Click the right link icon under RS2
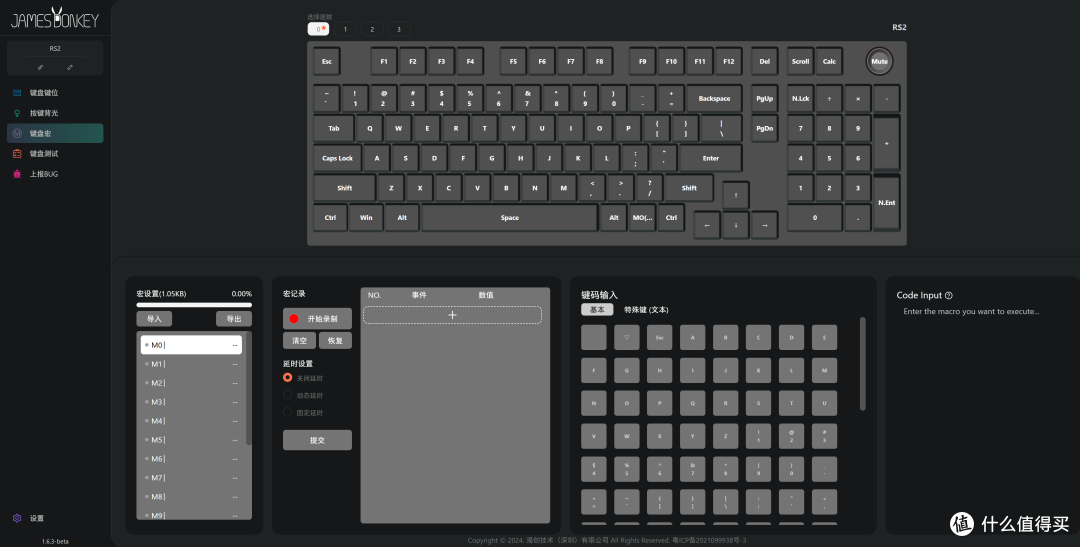Image resolution: width=1080 pixels, height=547 pixels. tap(70, 68)
